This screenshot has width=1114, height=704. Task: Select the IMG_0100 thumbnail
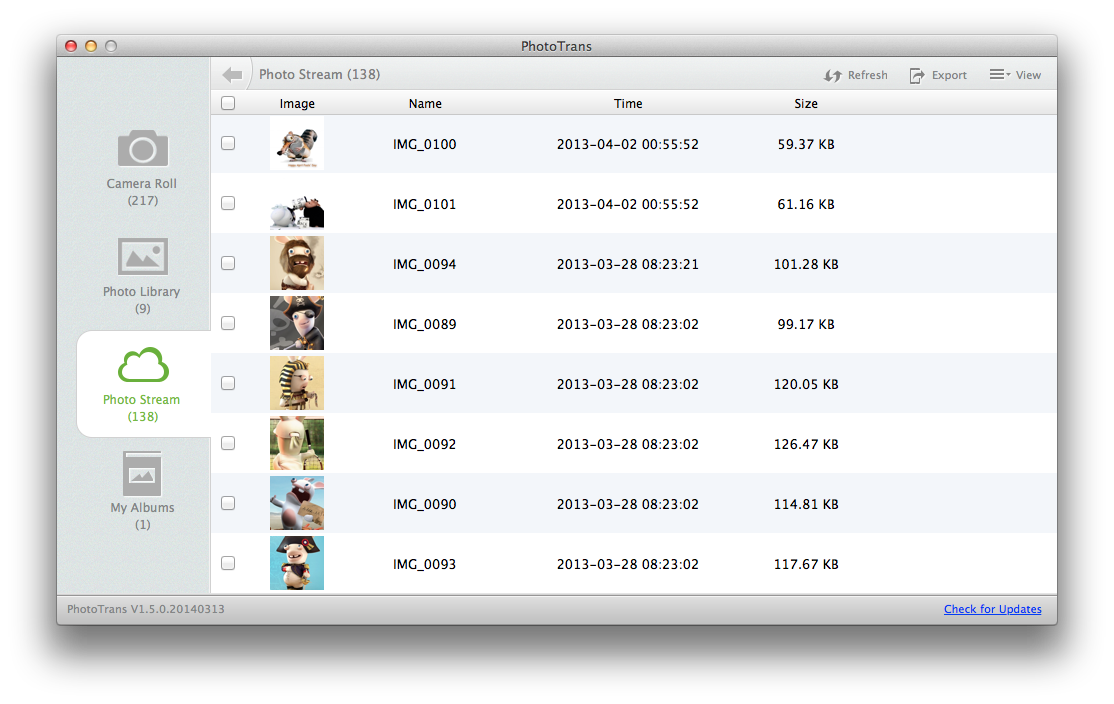[297, 143]
